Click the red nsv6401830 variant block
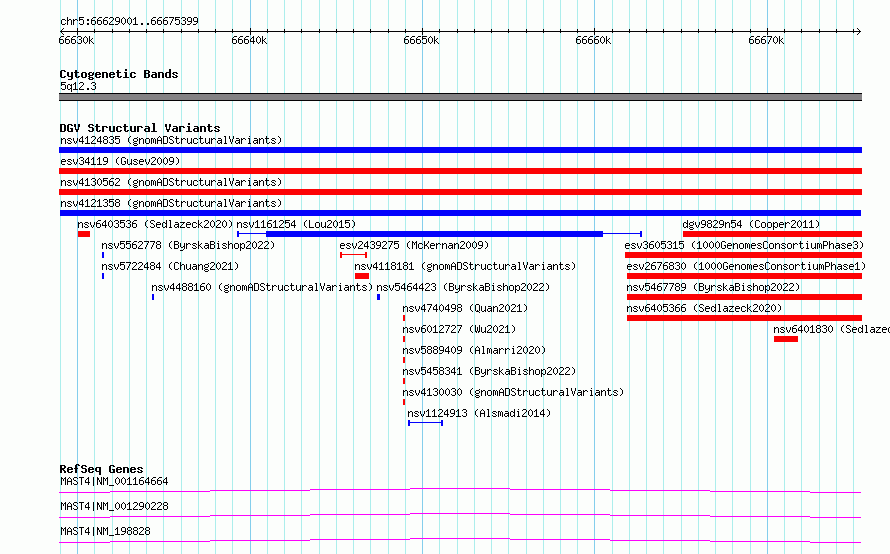The image size is (890, 554). (x=786, y=339)
